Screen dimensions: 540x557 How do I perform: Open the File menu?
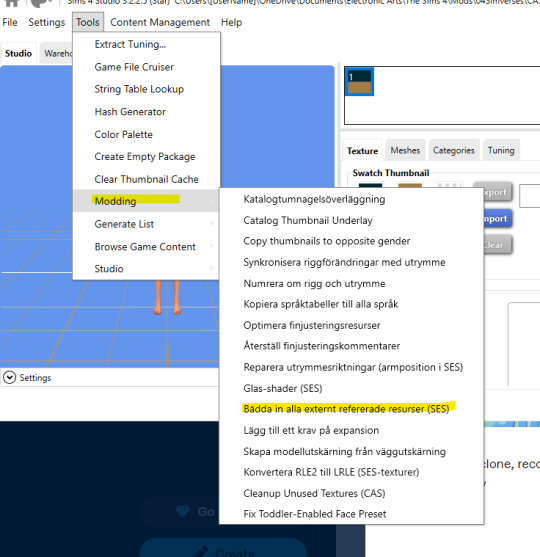(10, 22)
